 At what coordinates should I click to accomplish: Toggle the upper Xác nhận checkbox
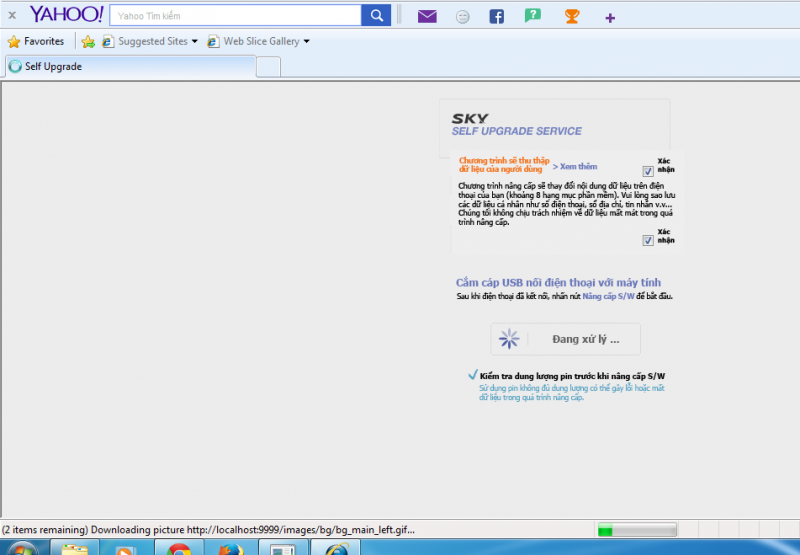point(647,171)
